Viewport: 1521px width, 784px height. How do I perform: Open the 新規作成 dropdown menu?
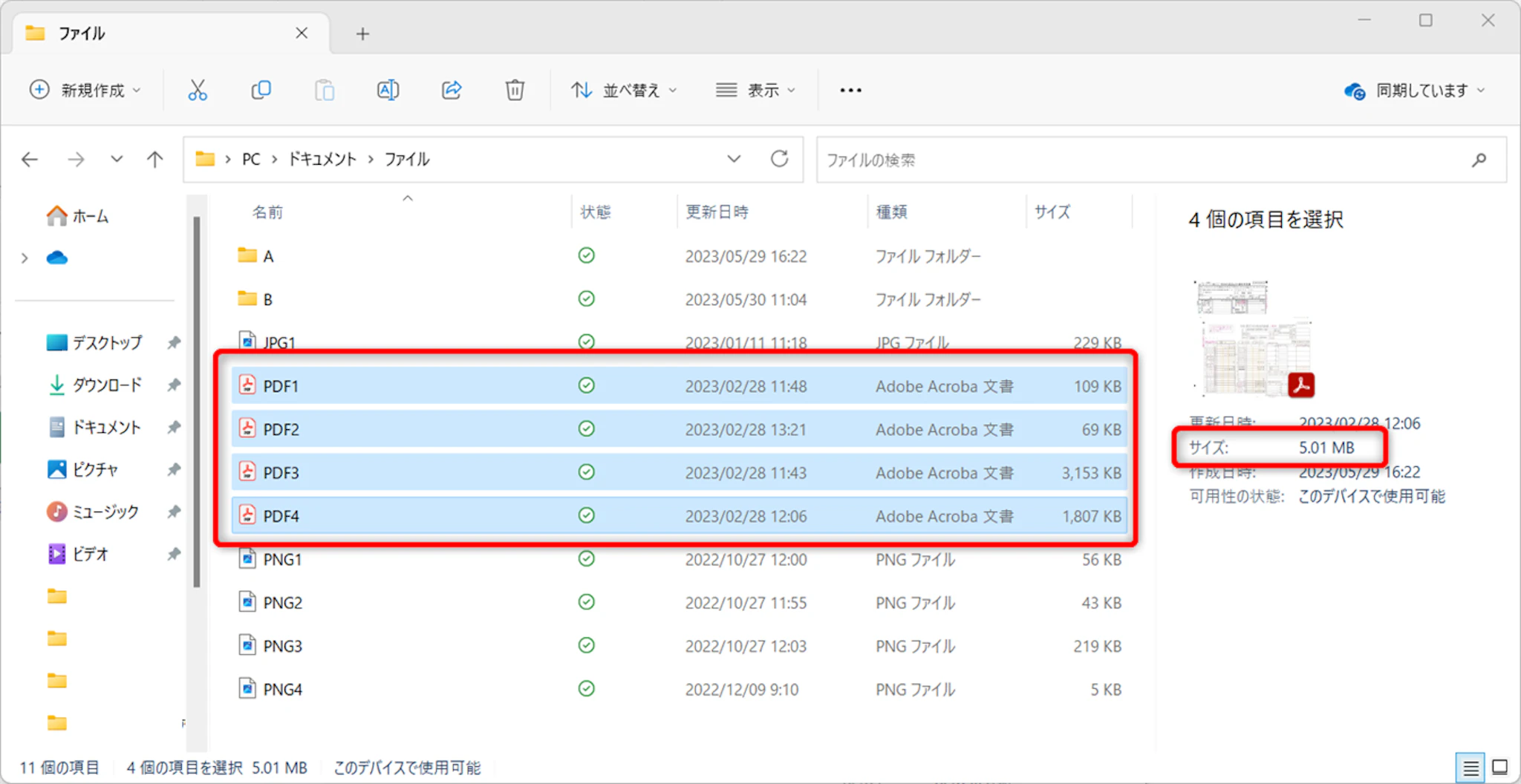(85, 91)
